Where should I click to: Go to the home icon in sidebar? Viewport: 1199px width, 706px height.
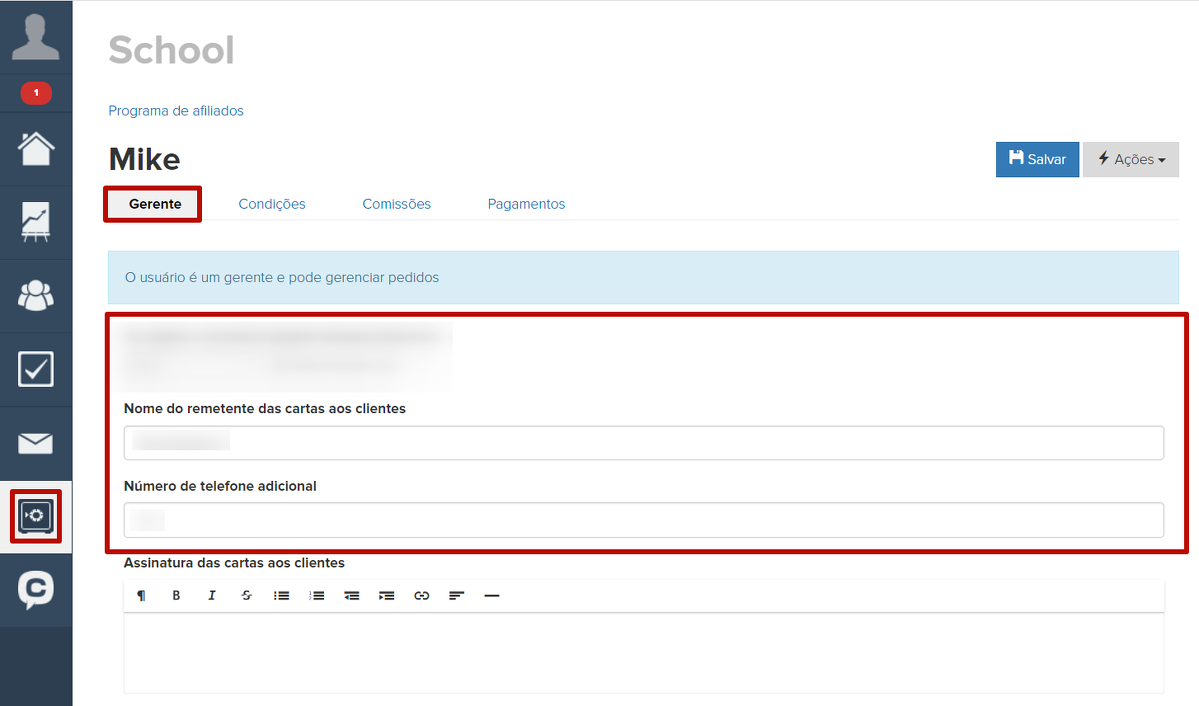36,149
